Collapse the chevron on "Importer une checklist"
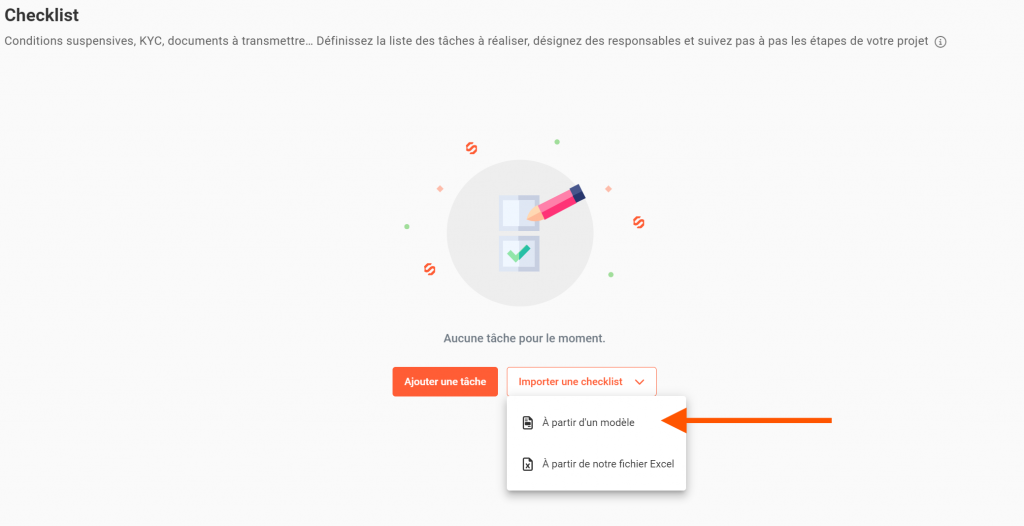The width and height of the screenshot is (1024, 526). (639, 382)
